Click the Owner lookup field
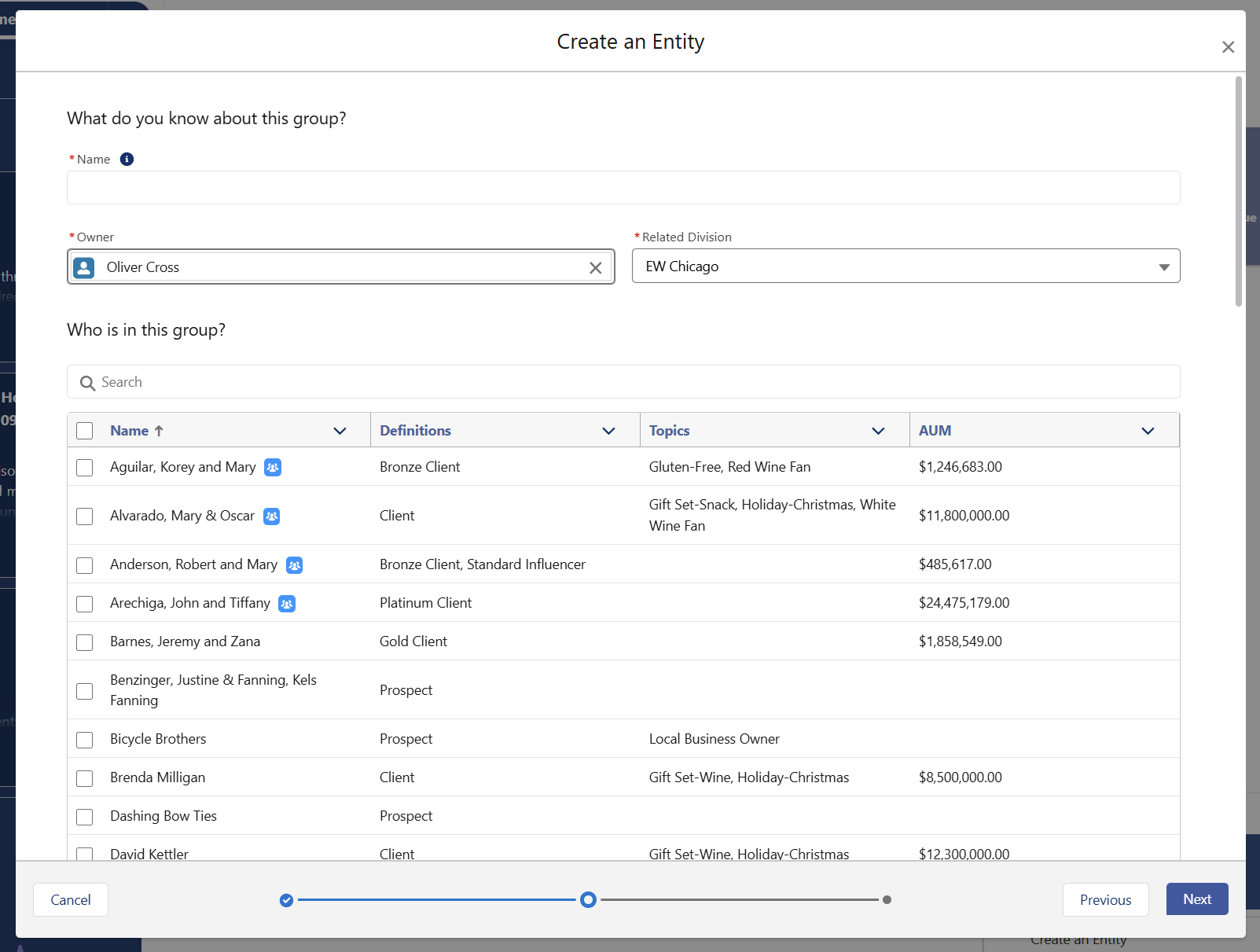This screenshot has width=1260, height=952. (x=340, y=267)
